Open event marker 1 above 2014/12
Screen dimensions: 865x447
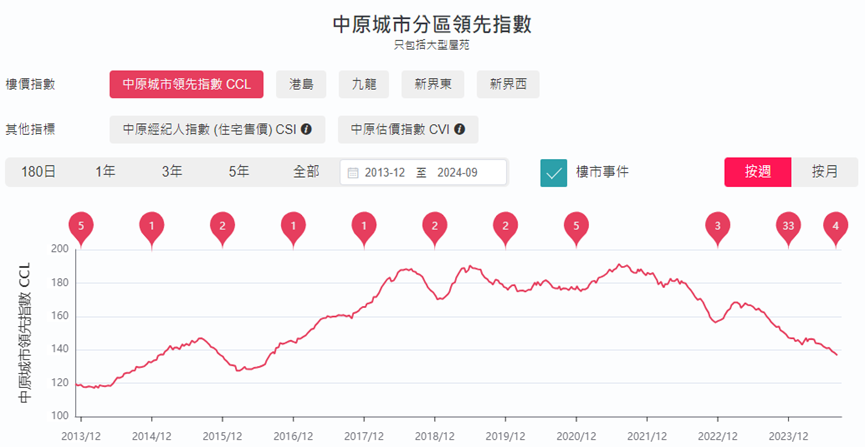click(x=152, y=228)
